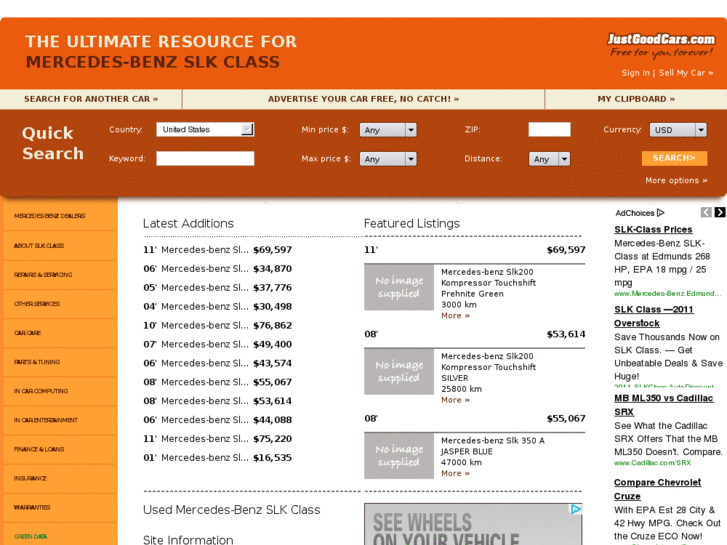Open the $34,870 listing row
727x545 pixels.
[217, 269]
